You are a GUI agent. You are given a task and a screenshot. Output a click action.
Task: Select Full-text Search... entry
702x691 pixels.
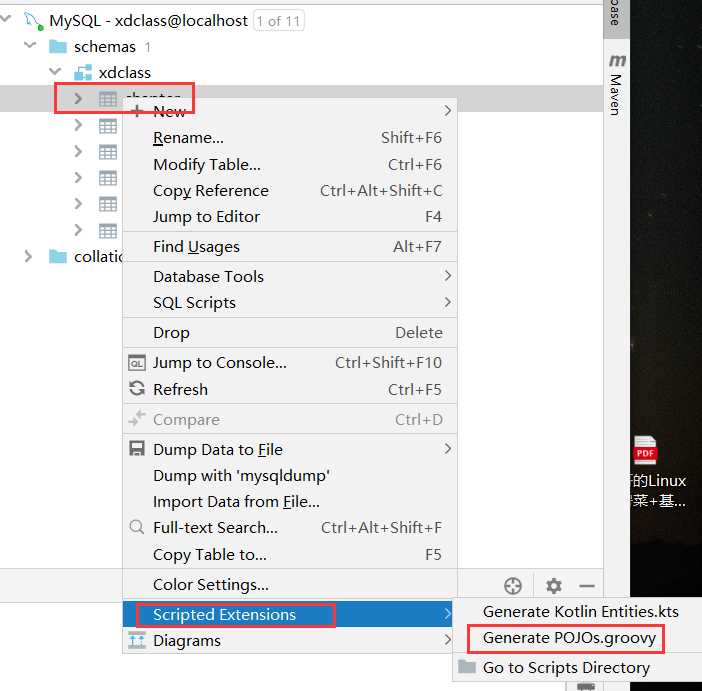point(289,528)
